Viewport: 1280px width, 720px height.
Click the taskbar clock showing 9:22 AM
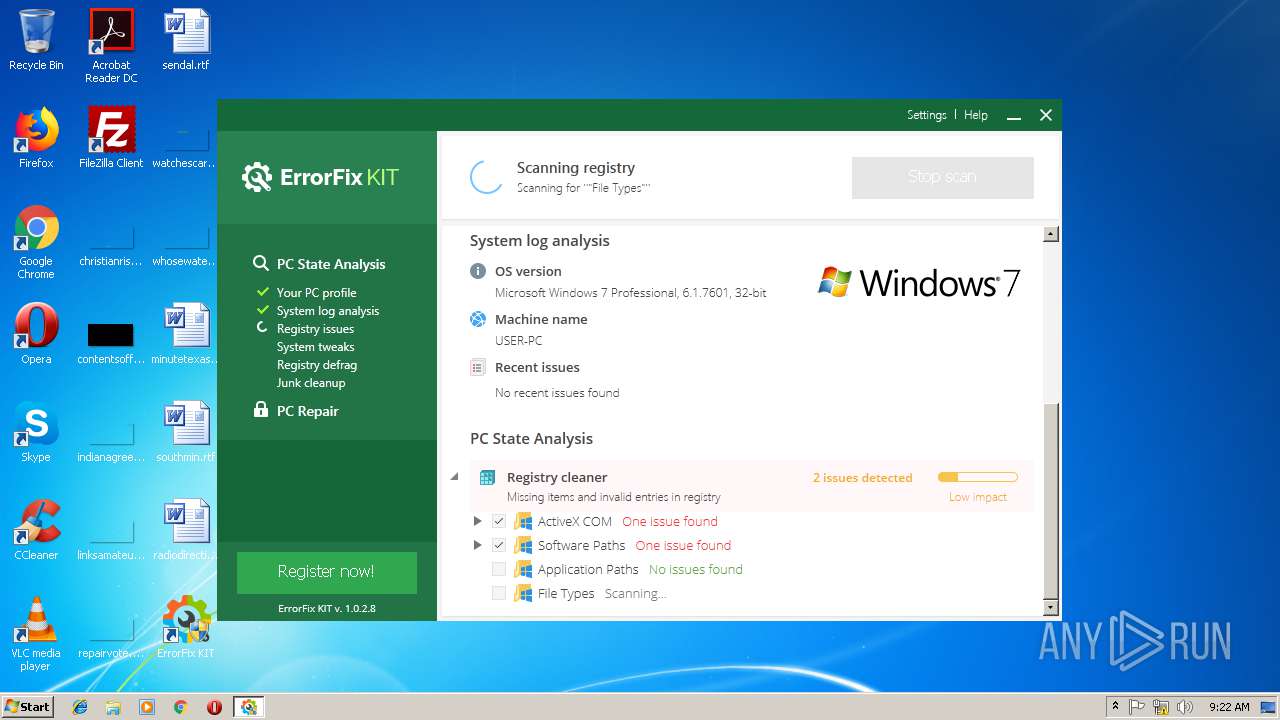click(x=1229, y=707)
